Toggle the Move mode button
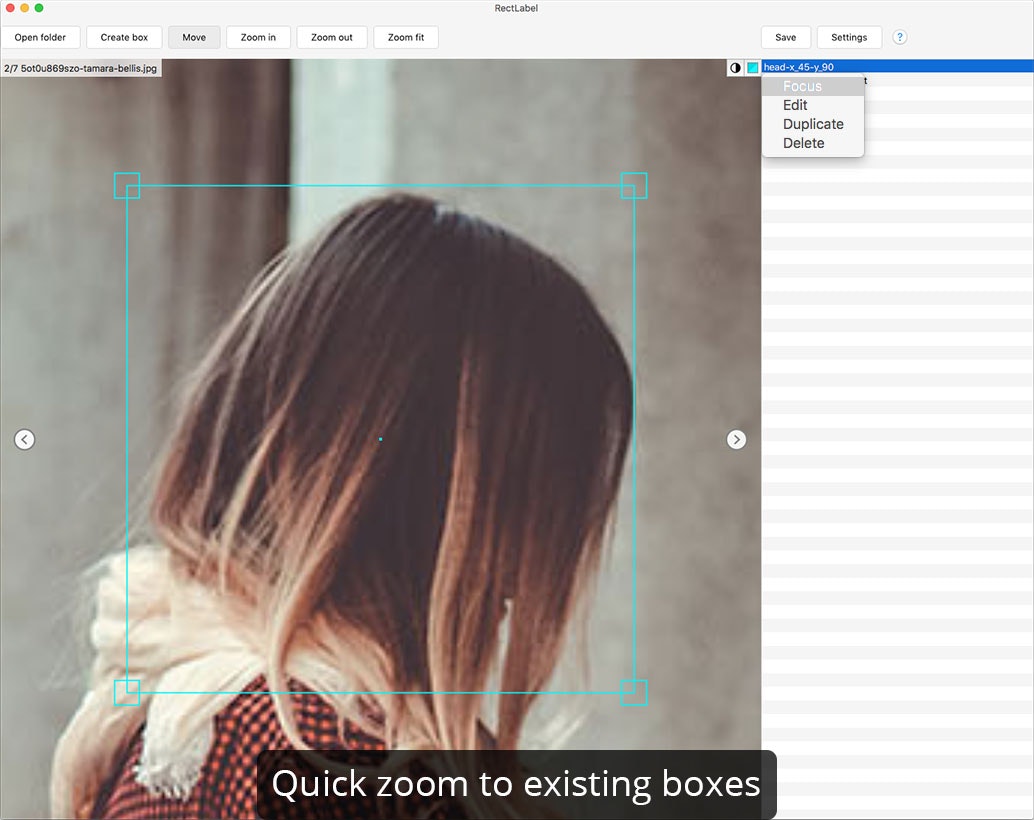This screenshot has height=820, width=1034. 194,38
